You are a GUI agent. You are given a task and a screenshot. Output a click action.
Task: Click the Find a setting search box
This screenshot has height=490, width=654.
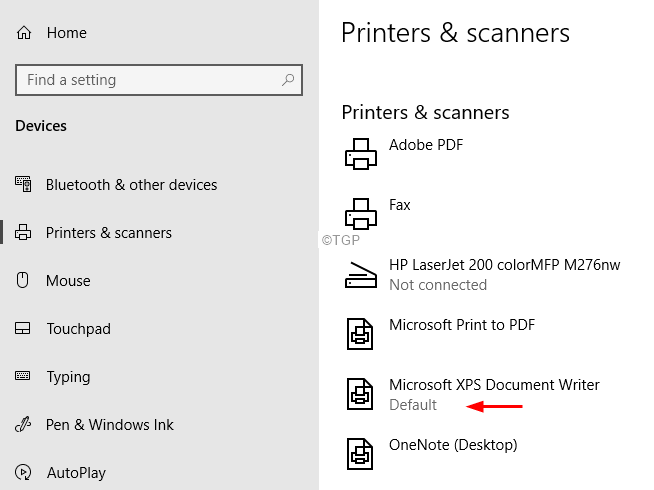(159, 80)
